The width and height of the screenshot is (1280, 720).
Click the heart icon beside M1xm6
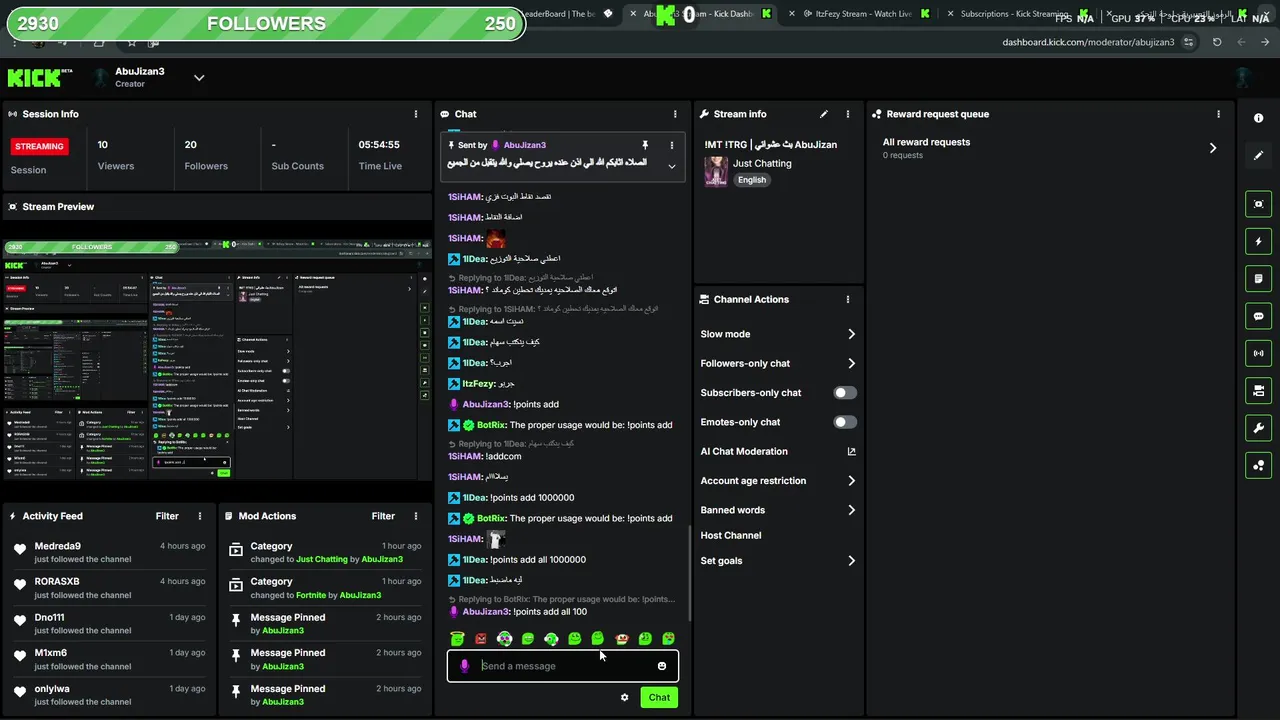click(x=20, y=656)
